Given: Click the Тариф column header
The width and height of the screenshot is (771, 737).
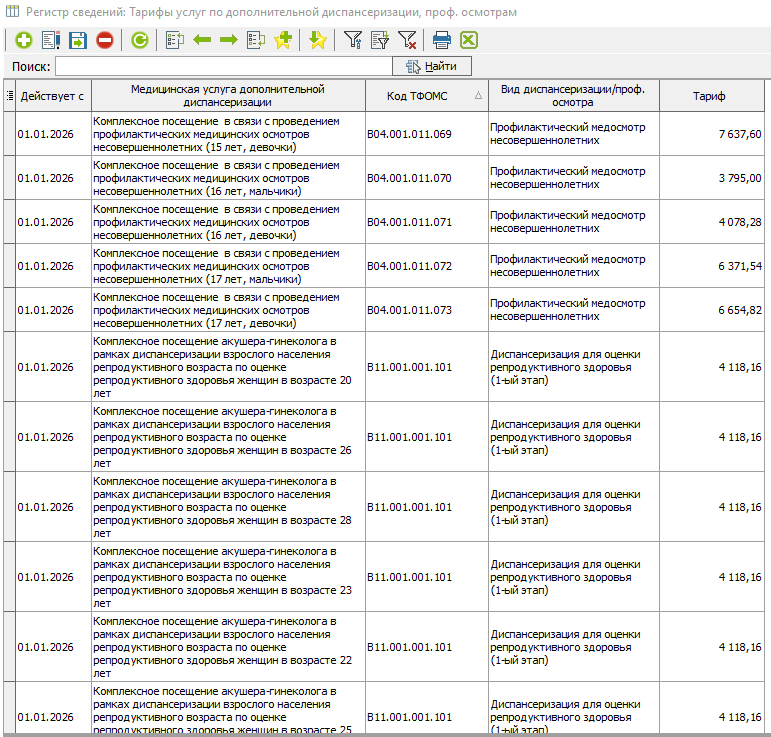Looking at the screenshot, I should tap(709, 96).
